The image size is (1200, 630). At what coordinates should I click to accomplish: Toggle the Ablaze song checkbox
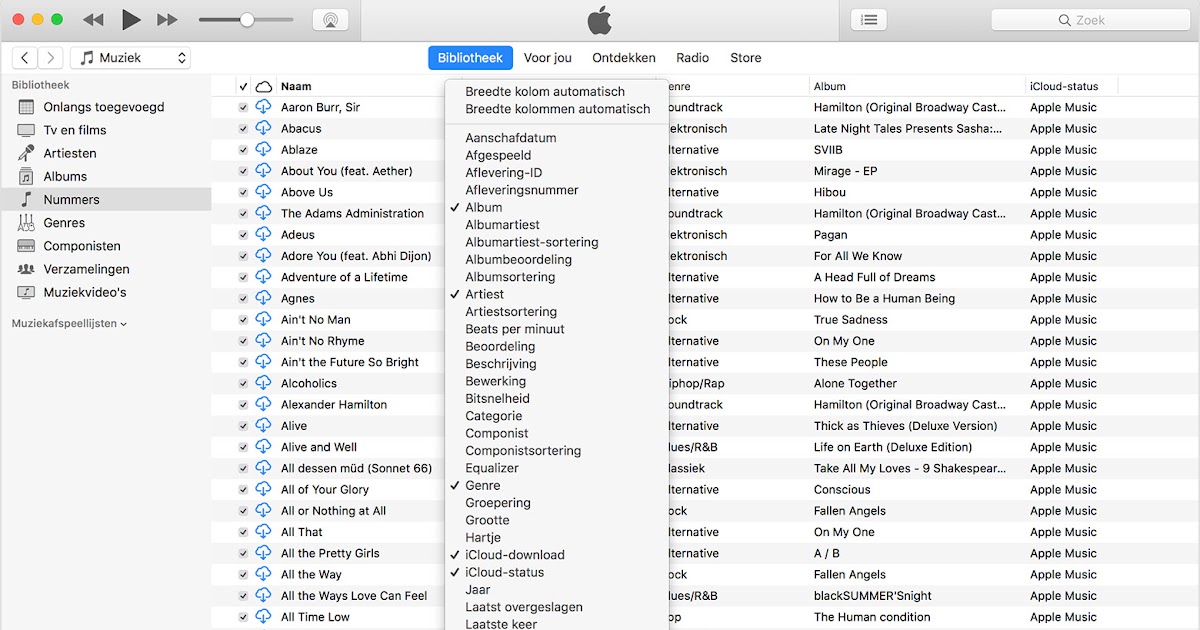coord(243,150)
